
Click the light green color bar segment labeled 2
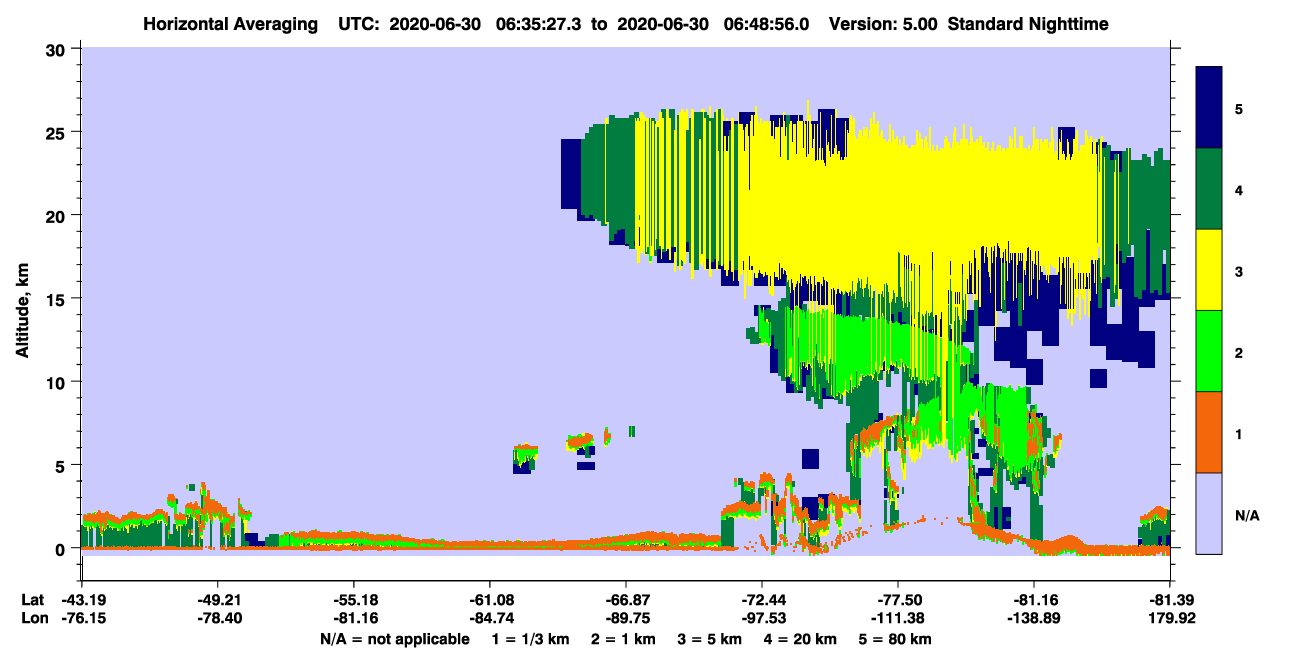[1209, 351]
